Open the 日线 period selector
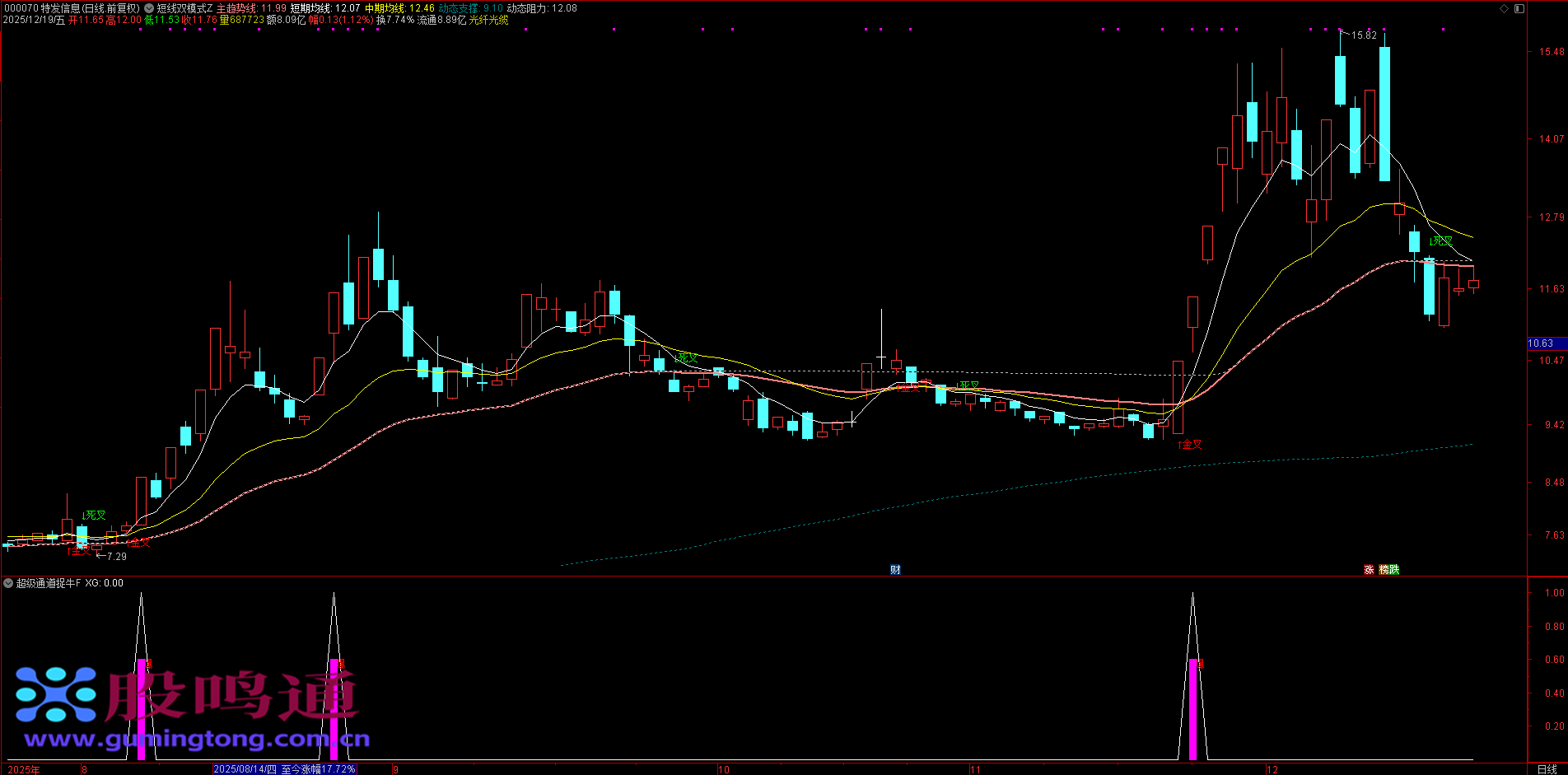The width and height of the screenshot is (1568, 775). click(1547, 769)
